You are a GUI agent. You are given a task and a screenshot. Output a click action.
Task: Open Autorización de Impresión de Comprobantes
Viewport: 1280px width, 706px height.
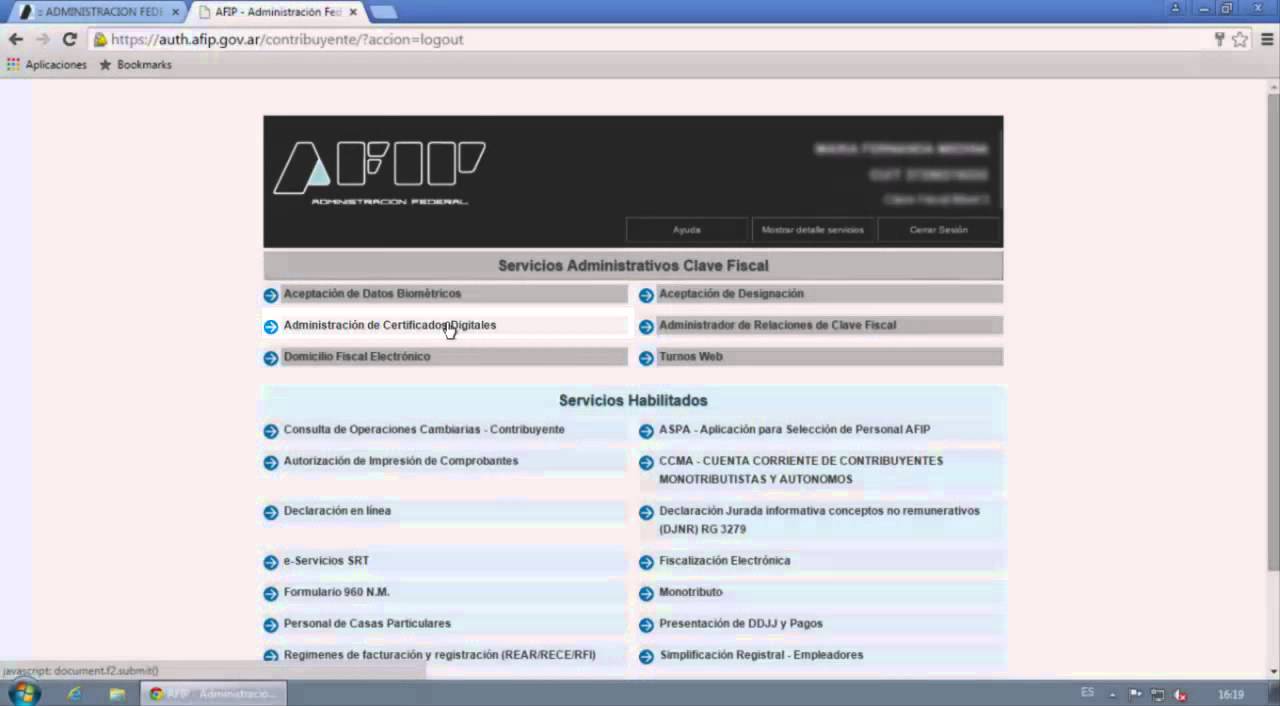401,461
